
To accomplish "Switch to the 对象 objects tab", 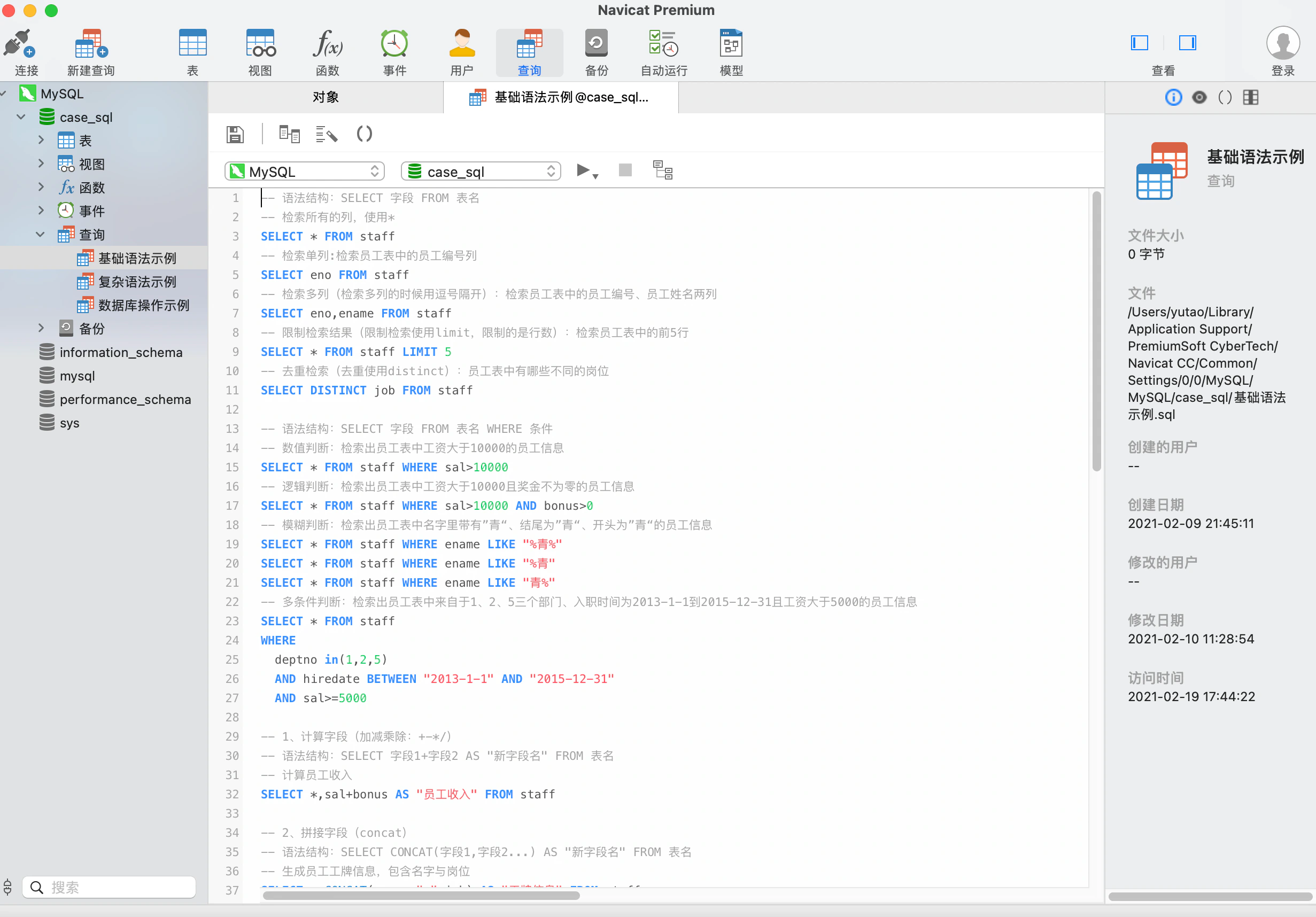I will click(x=326, y=97).
